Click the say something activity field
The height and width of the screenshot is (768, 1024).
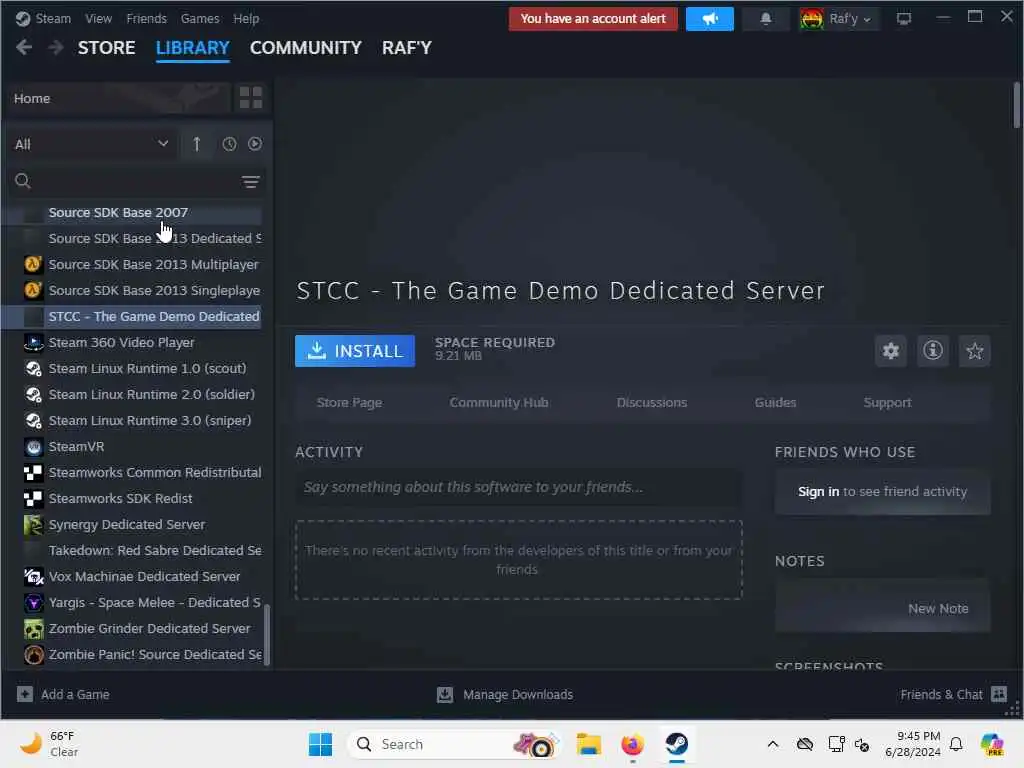(x=519, y=487)
